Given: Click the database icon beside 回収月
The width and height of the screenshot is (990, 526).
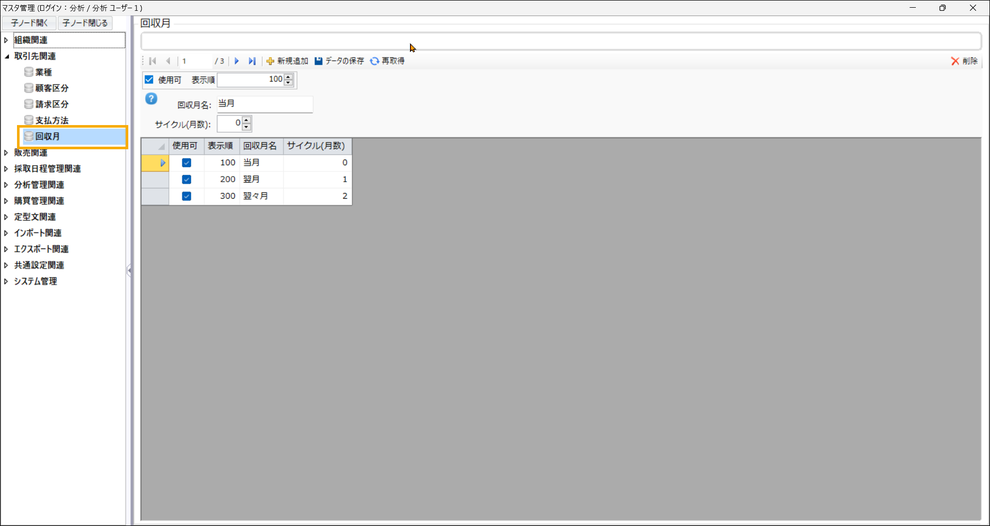Looking at the screenshot, I should pos(28,136).
